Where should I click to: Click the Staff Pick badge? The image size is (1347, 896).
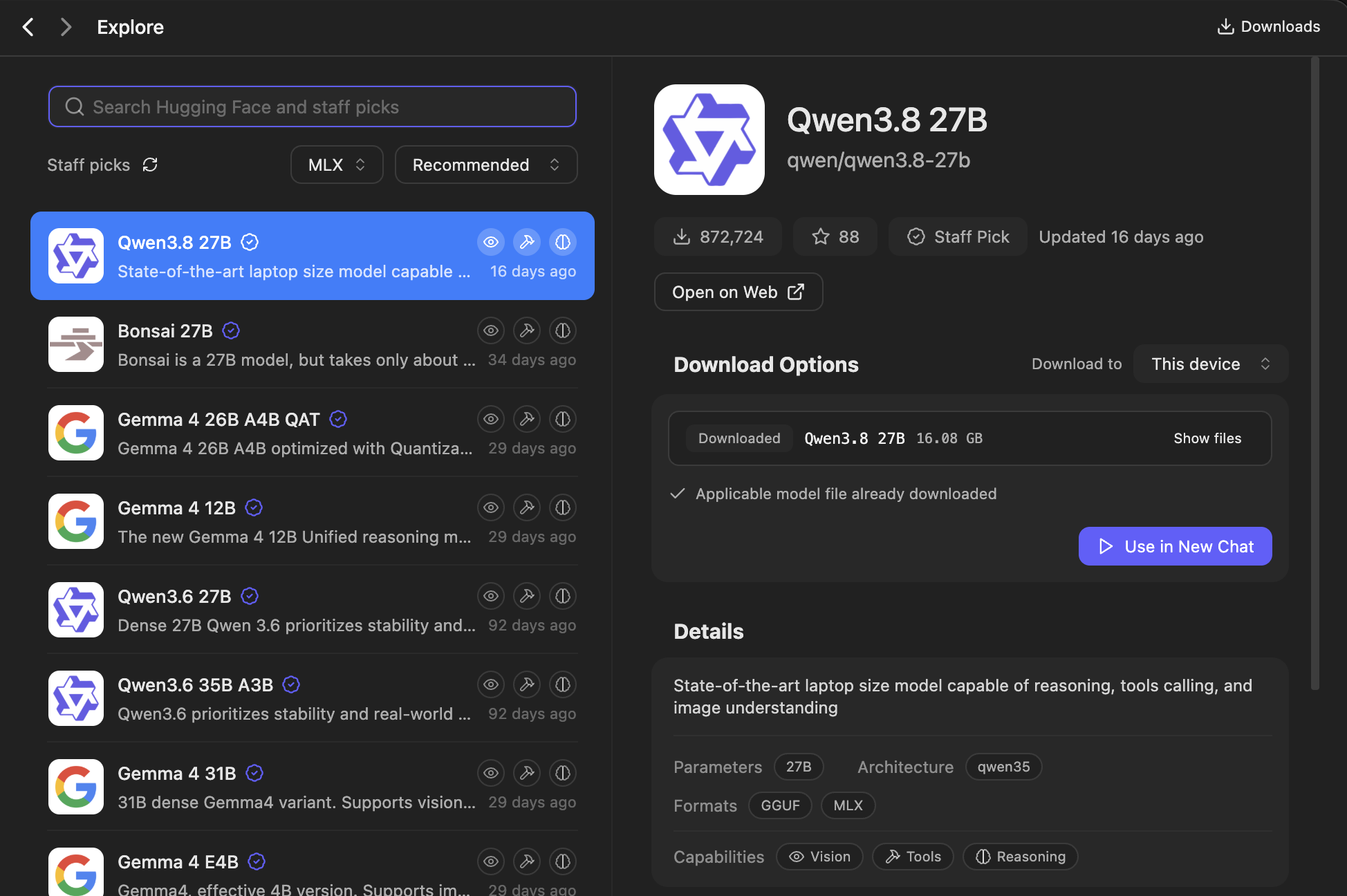tap(958, 236)
